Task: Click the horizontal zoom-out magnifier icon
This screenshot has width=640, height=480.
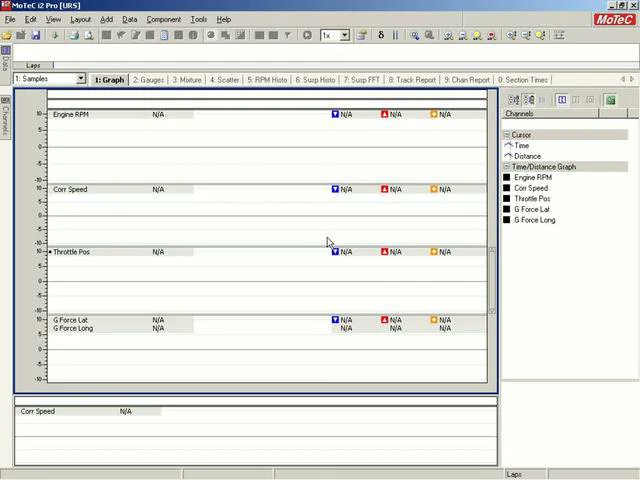Action: pos(462,36)
